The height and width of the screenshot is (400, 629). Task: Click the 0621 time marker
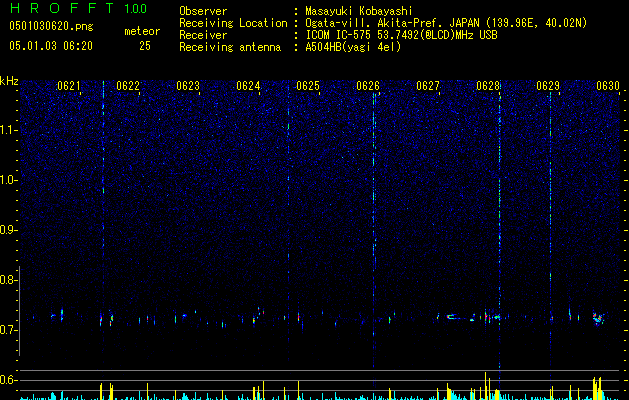point(69,86)
